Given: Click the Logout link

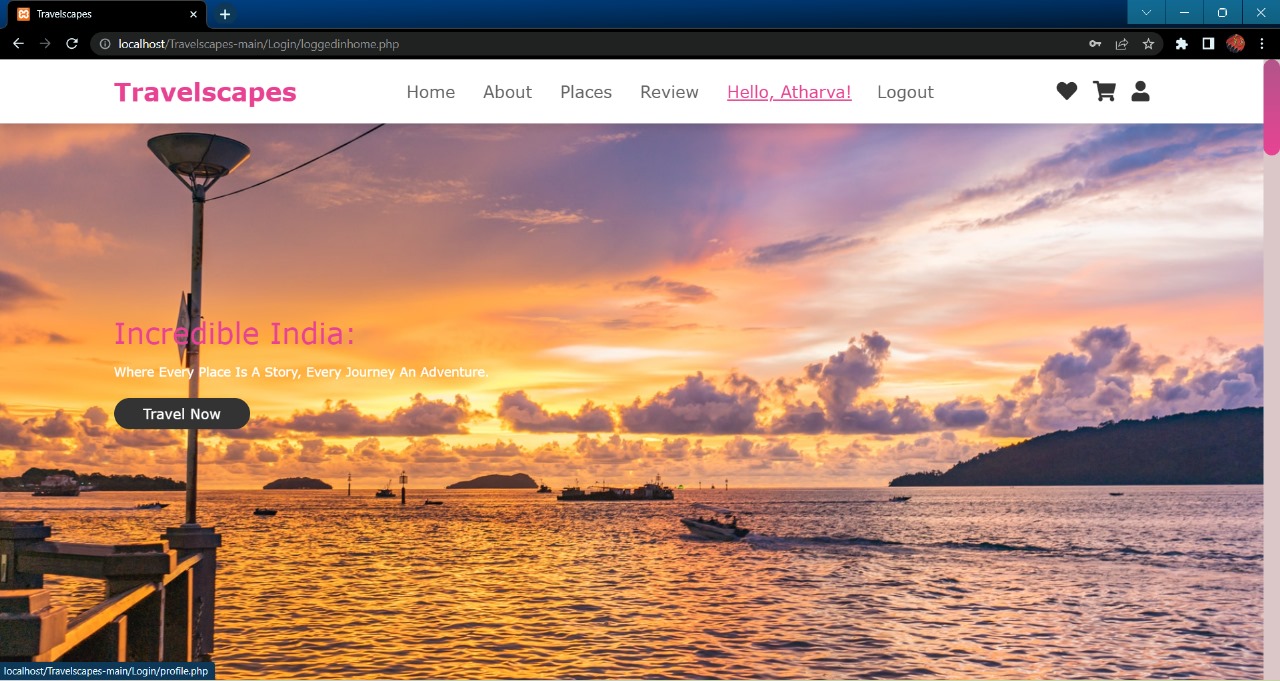Looking at the screenshot, I should click(x=905, y=92).
